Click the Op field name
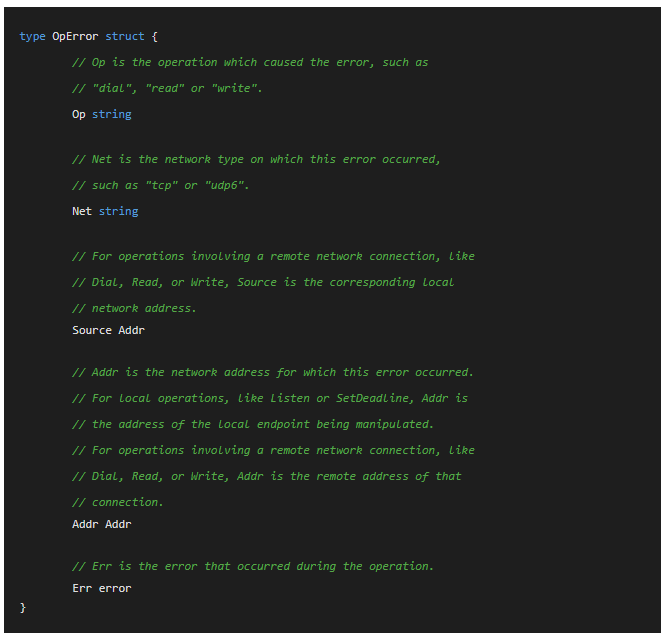This screenshot has width=668, height=638. point(79,114)
